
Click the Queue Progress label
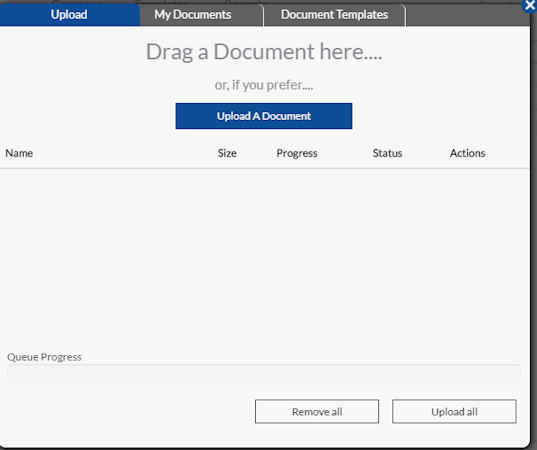[x=44, y=357]
